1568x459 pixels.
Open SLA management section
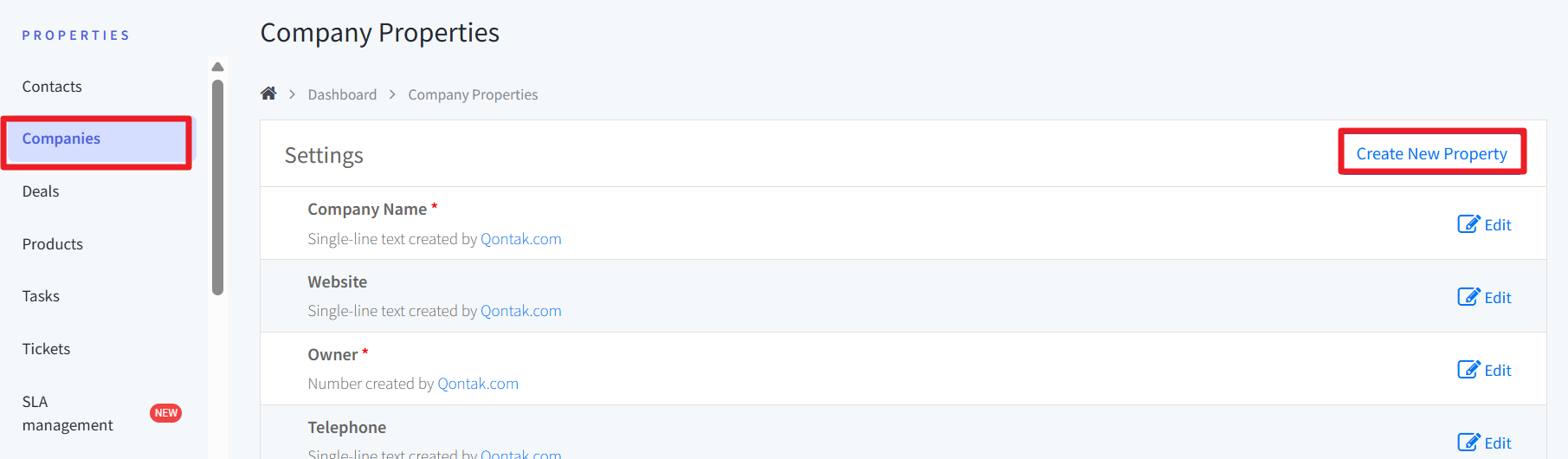pos(68,413)
